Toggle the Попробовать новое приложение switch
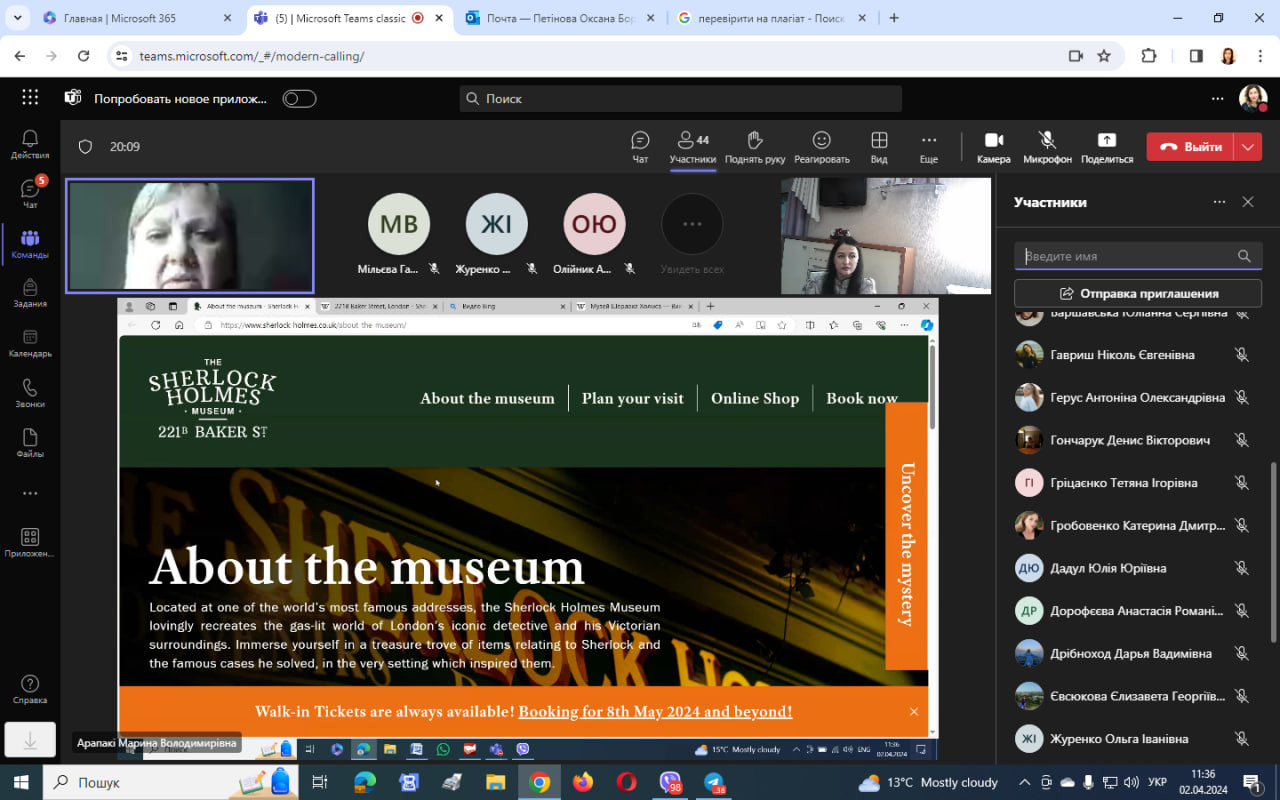Viewport: 1280px width, 800px height. pos(299,98)
